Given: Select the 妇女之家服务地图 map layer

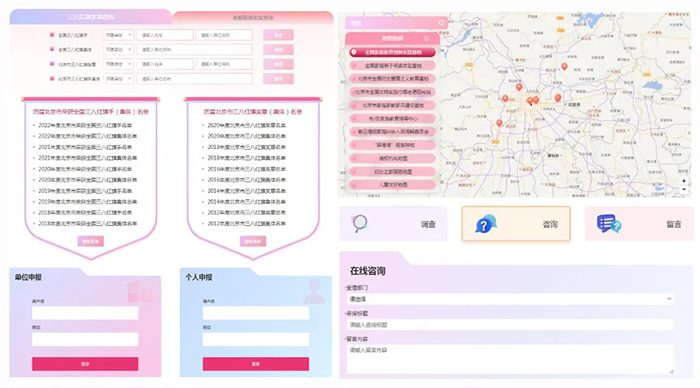Looking at the screenshot, I should [392, 171].
